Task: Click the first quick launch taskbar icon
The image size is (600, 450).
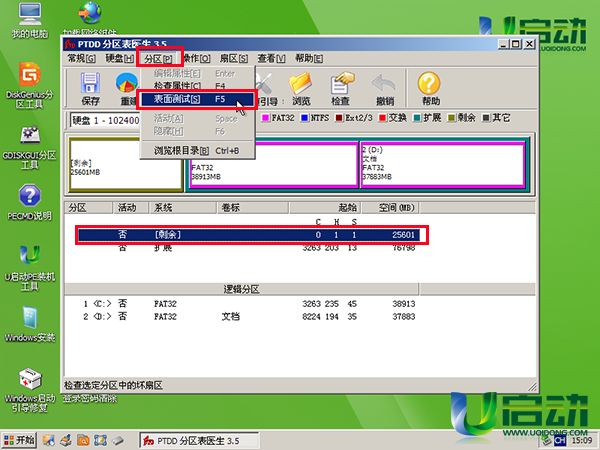Action: [x=49, y=440]
